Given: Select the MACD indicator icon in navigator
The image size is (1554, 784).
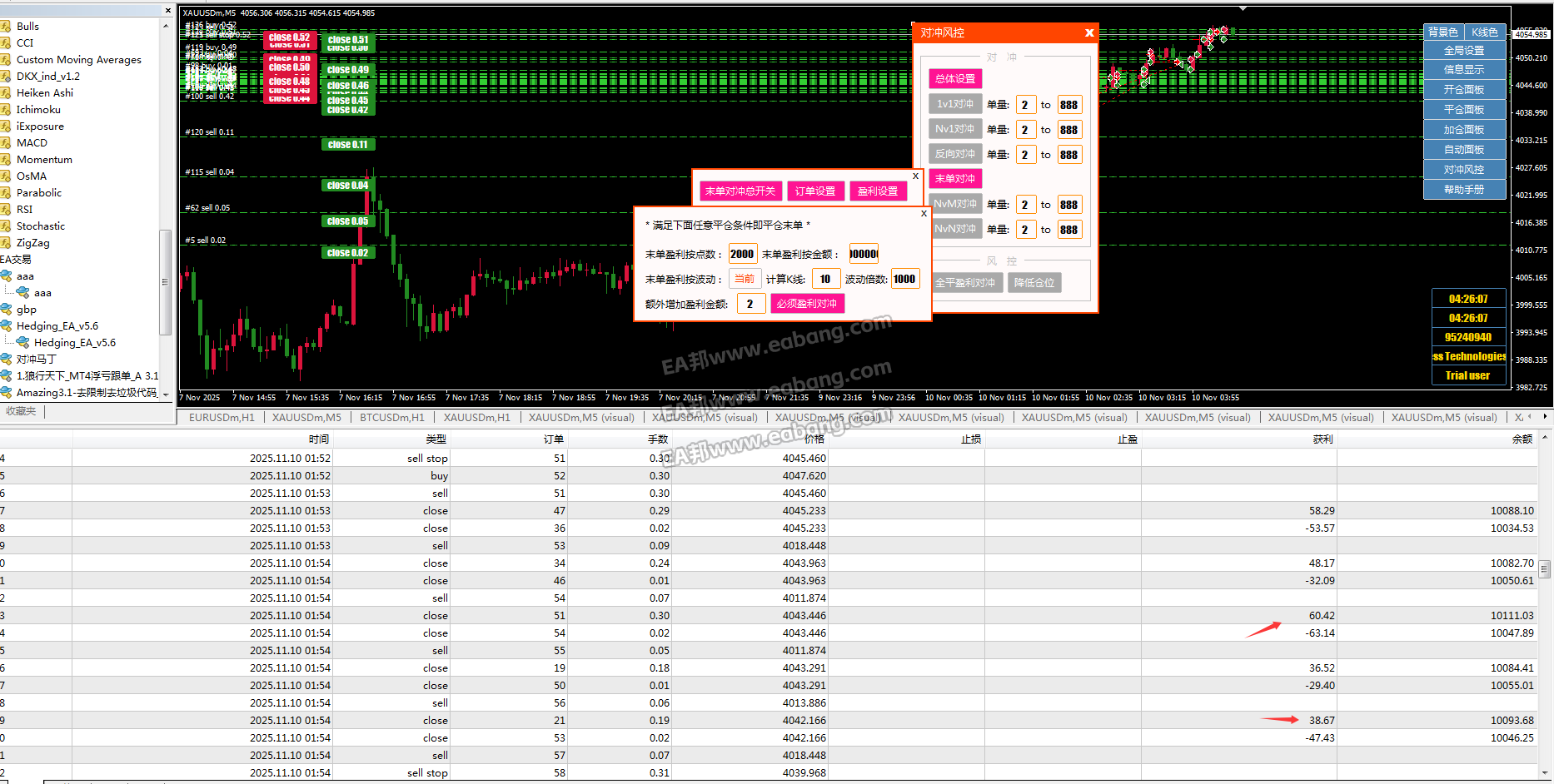Looking at the screenshot, I should (x=6, y=143).
